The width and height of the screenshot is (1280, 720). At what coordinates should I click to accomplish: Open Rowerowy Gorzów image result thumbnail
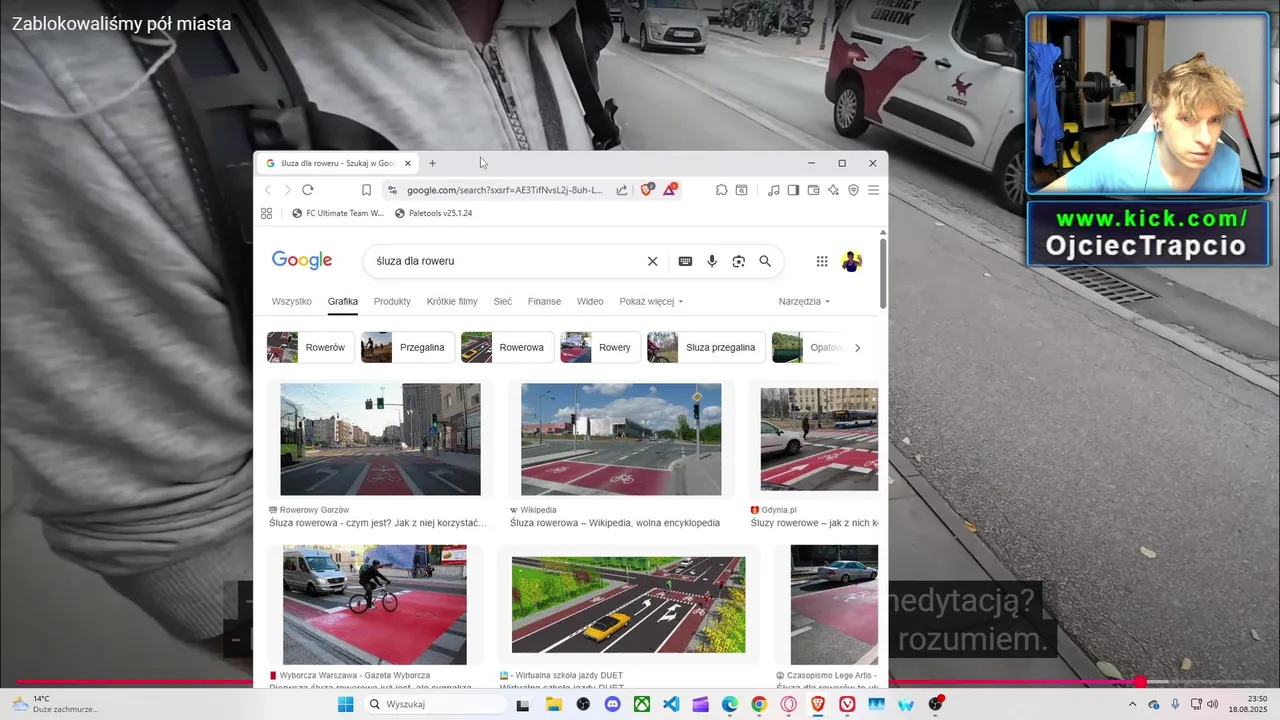click(380, 439)
